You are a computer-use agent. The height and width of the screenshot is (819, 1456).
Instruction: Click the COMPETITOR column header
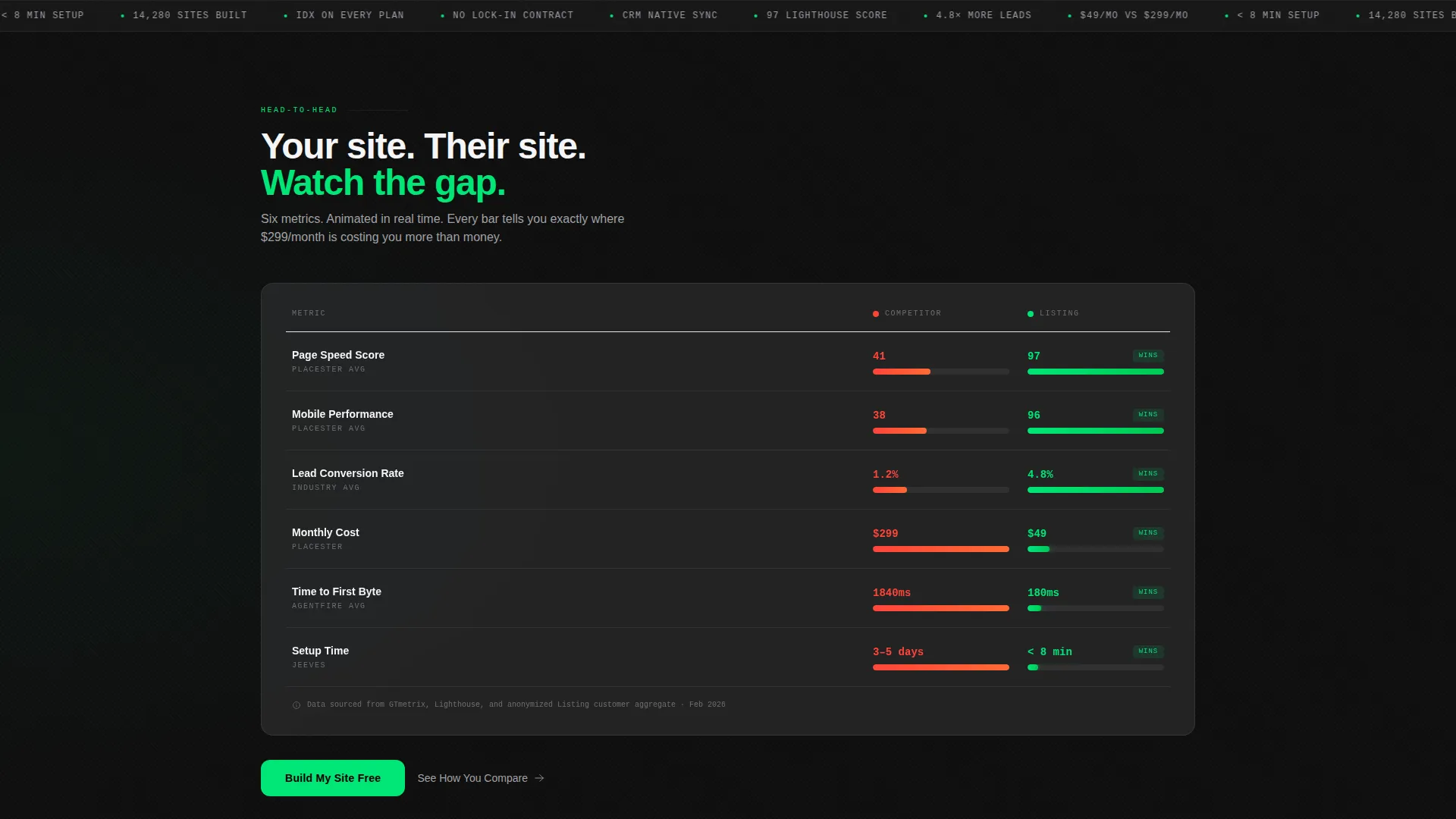pos(913,313)
